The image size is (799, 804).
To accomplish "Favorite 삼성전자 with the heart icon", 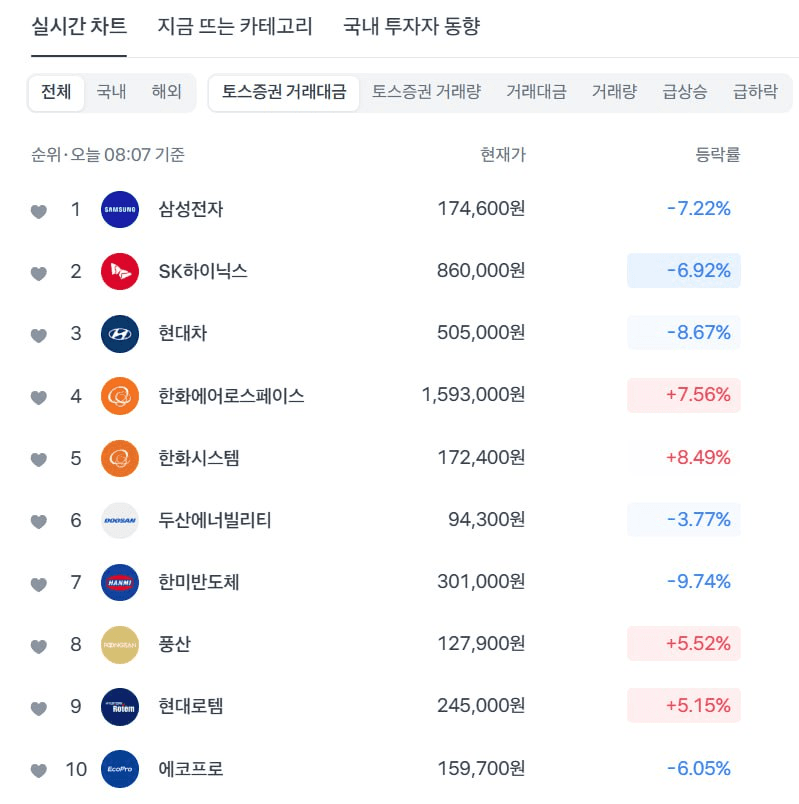I will click(x=39, y=211).
